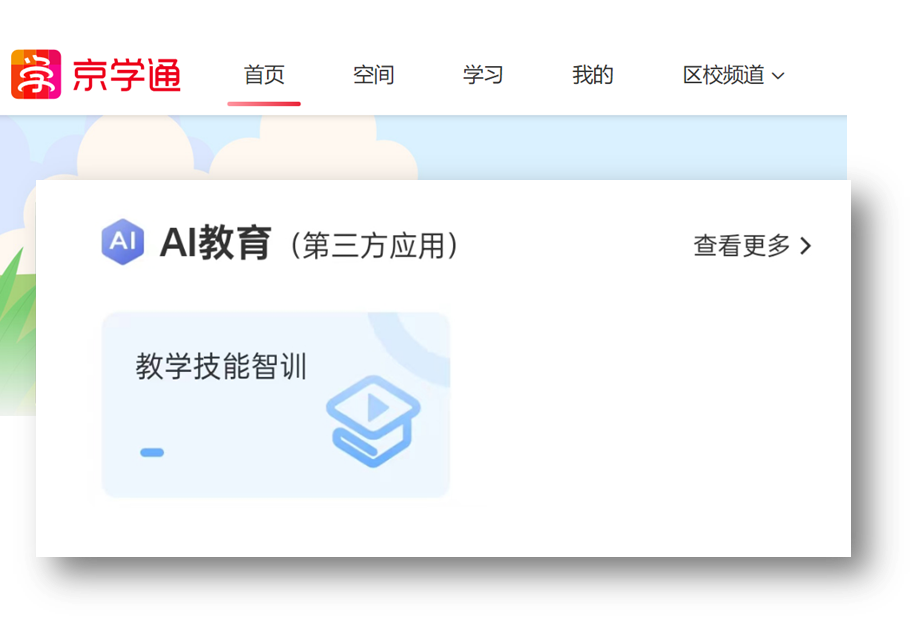The width and height of the screenshot is (916, 622).
Task: Go to the 首页 tab
Action: tap(264, 75)
